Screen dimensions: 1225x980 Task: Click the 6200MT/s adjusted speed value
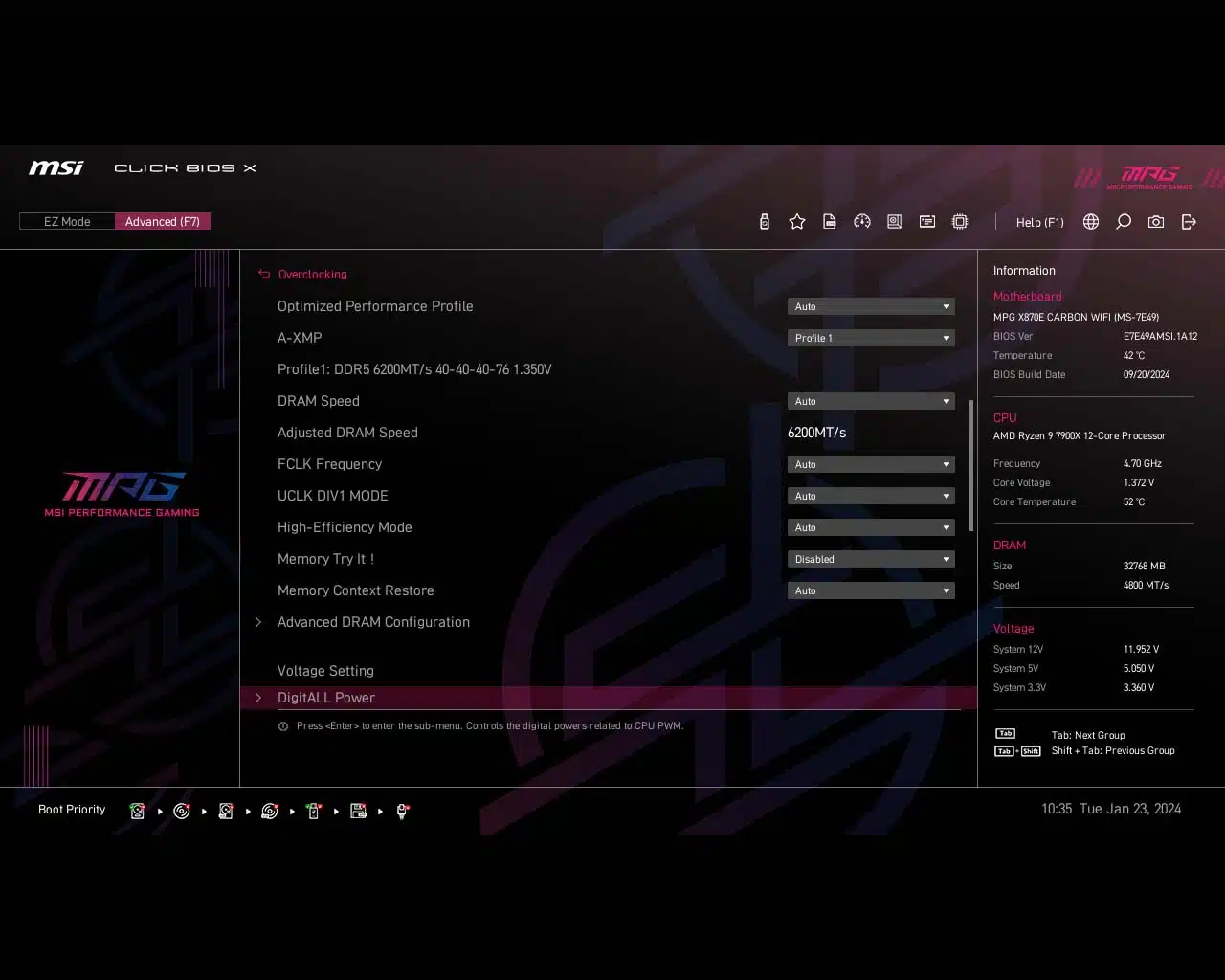pyautogui.click(x=816, y=433)
